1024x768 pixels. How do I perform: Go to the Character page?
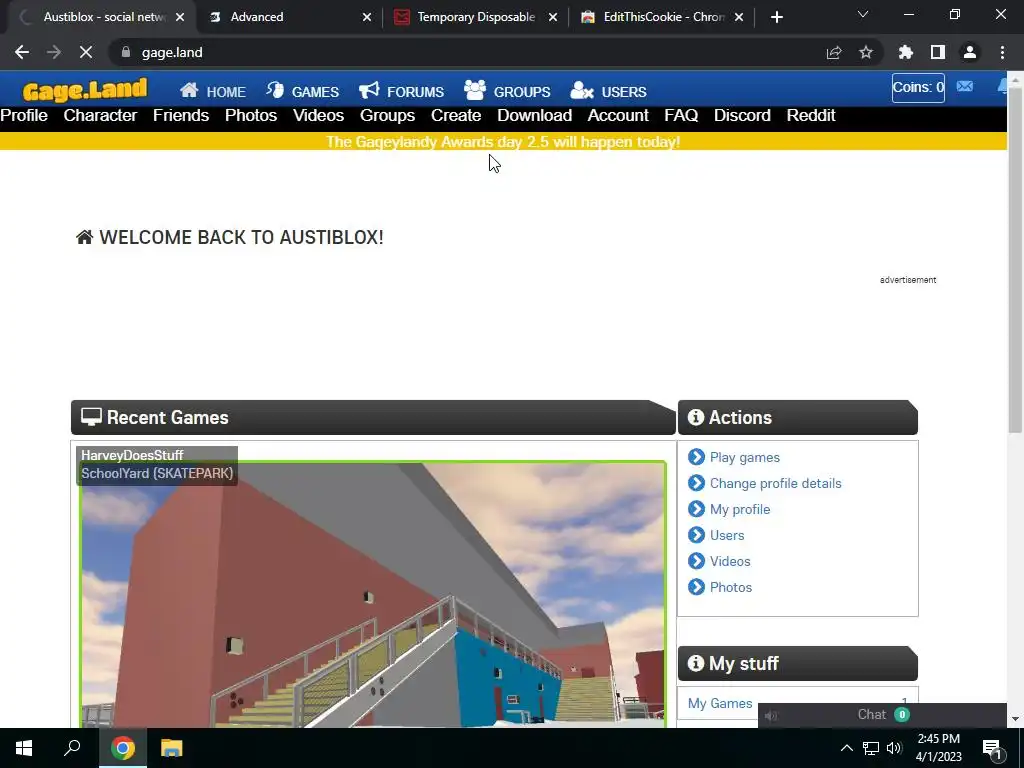click(x=100, y=116)
